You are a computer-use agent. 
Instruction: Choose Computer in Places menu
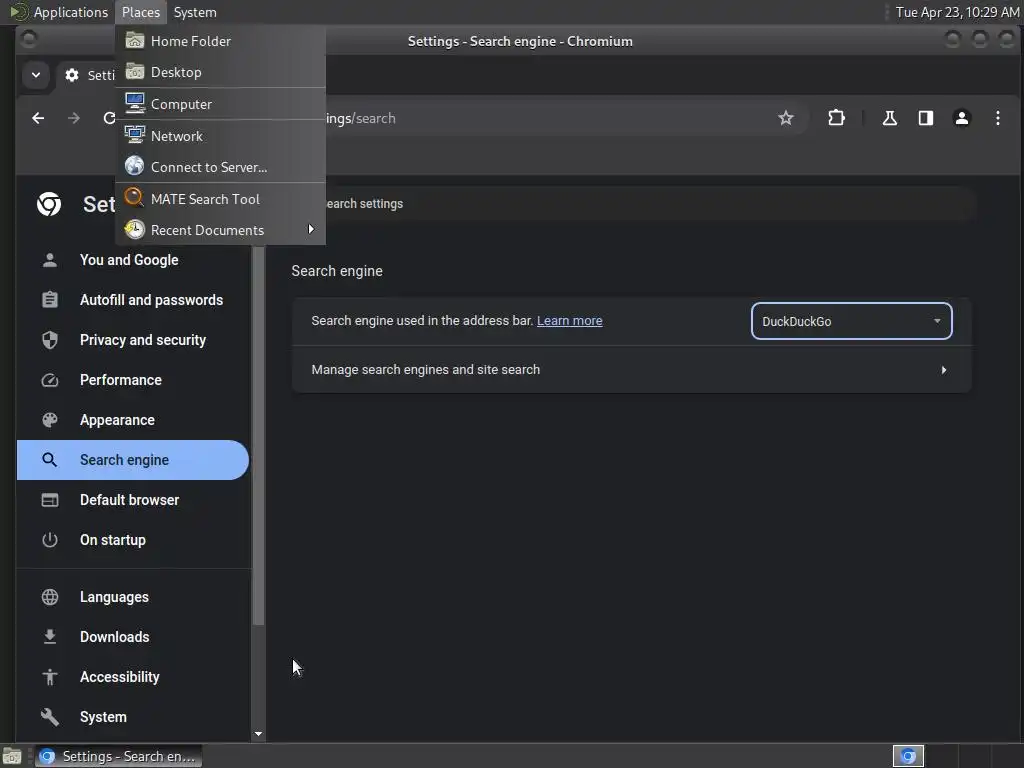click(x=221, y=104)
